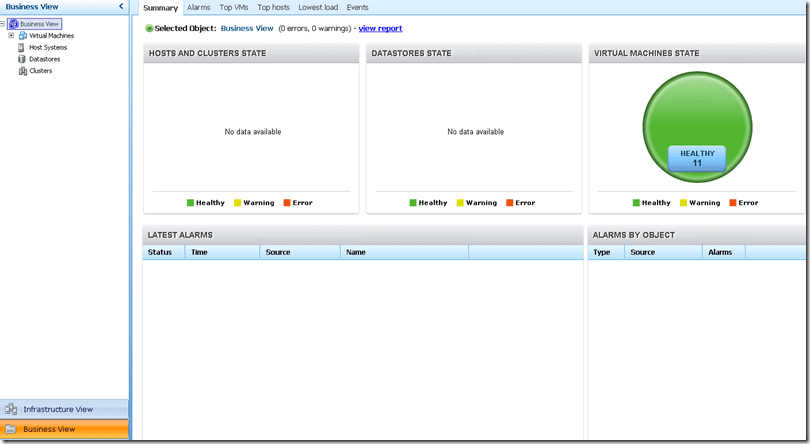
Task: Switch to Infrastructure View in the sidebar
Action: click(x=58, y=409)
